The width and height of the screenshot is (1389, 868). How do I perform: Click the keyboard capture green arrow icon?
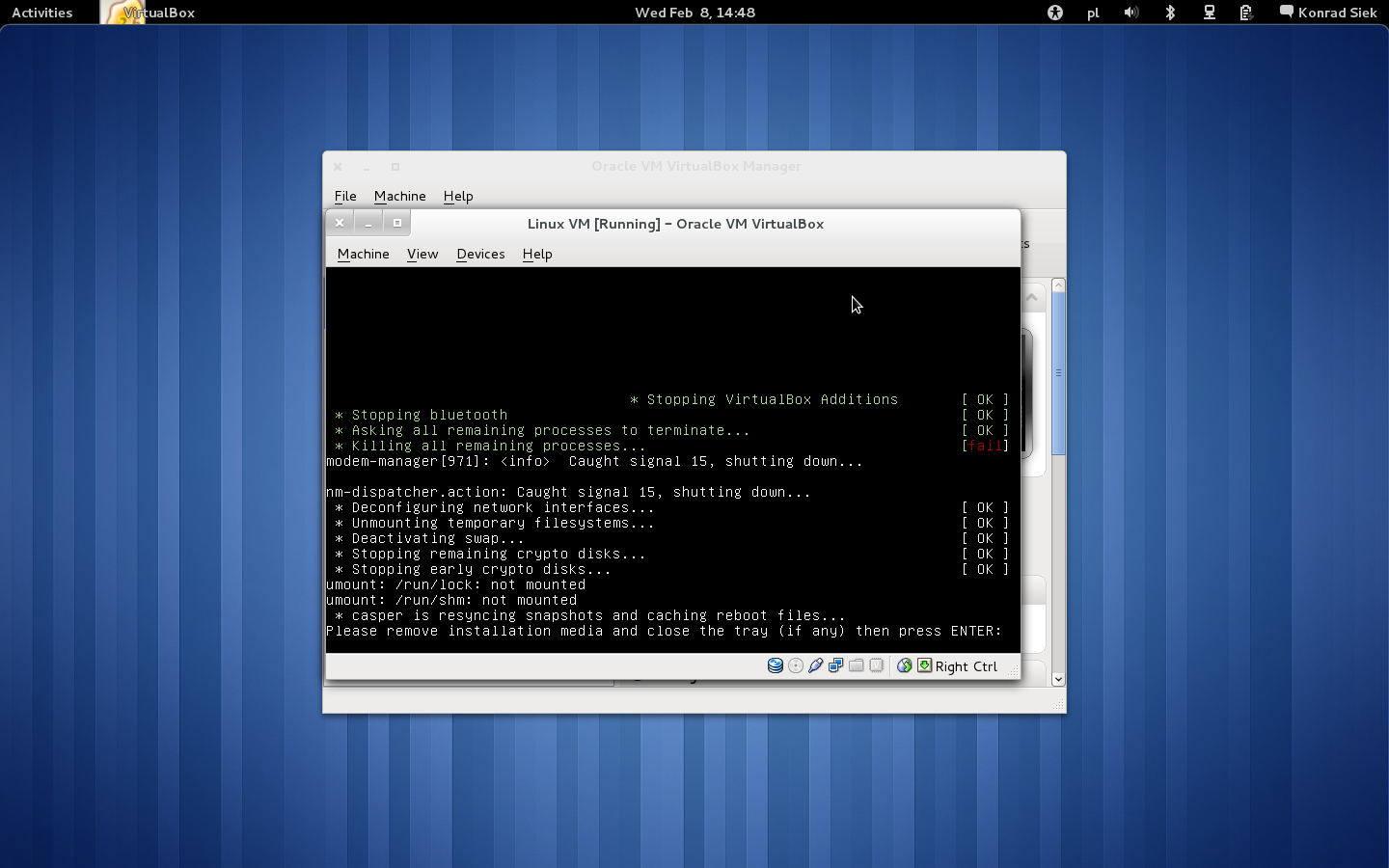click(x=924, y=666)
